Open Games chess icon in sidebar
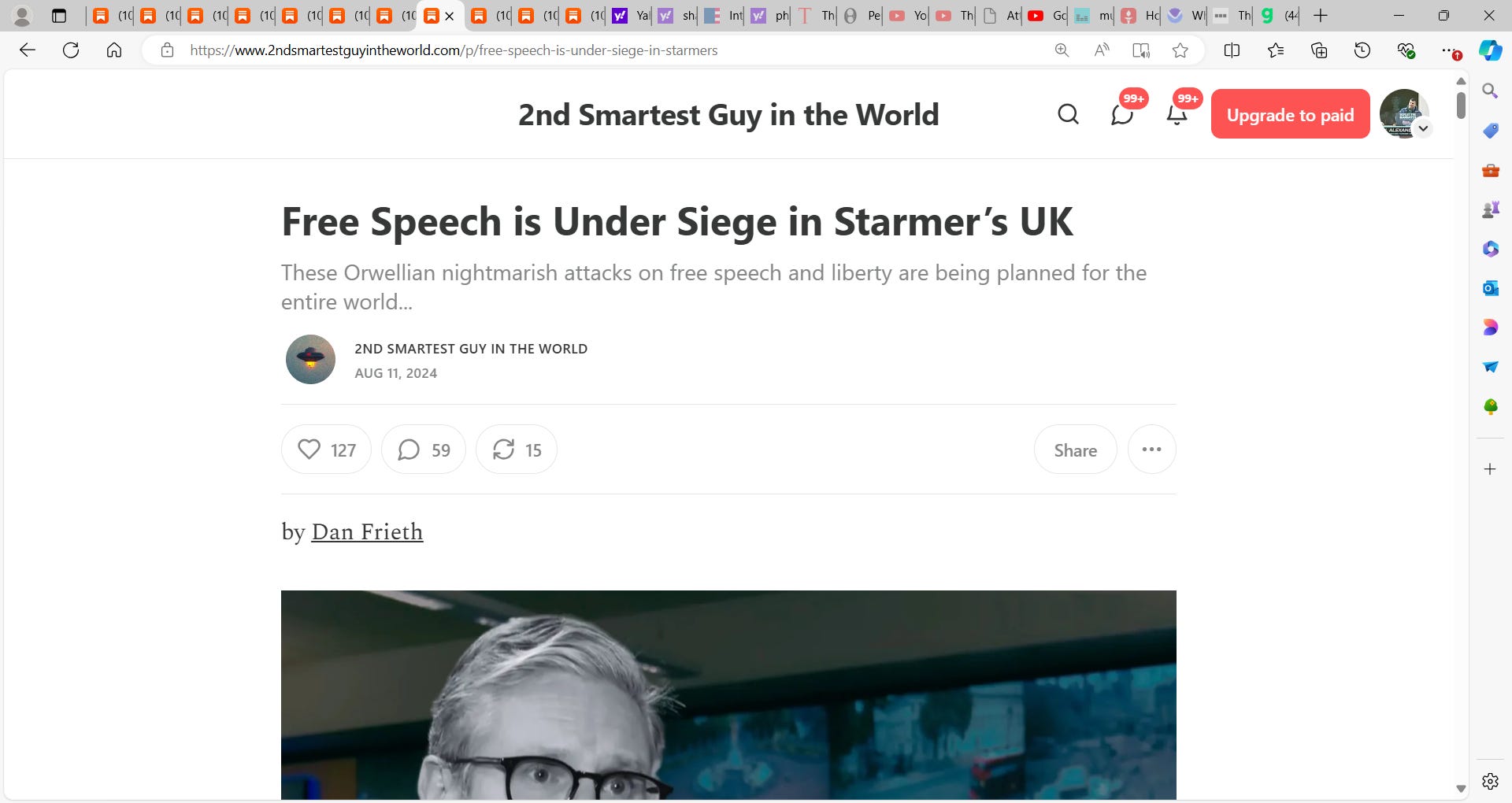The width and height of the screenshot is (1512, 803). (x=1490, y=209)
